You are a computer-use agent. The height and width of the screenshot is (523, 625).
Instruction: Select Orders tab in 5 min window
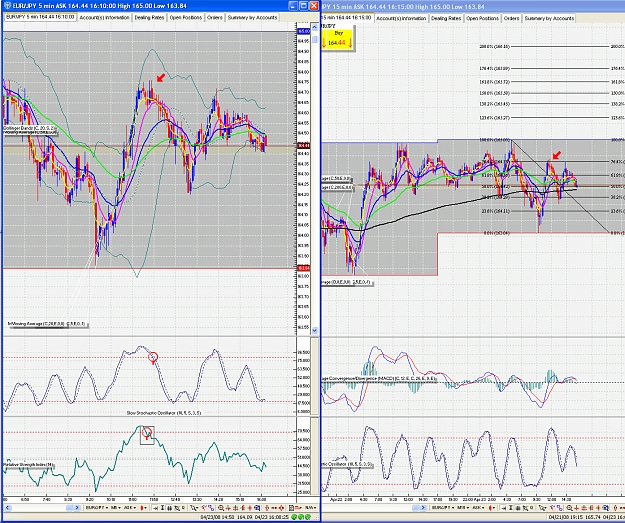point(215,18)
